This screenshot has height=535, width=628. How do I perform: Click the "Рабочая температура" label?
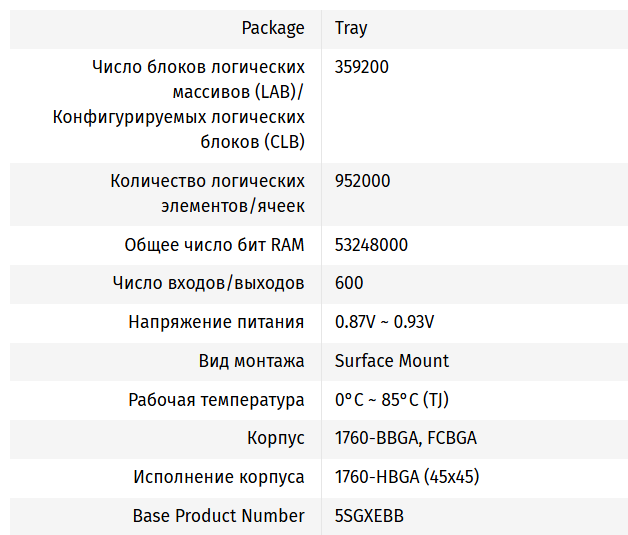[x=216, y=400]
